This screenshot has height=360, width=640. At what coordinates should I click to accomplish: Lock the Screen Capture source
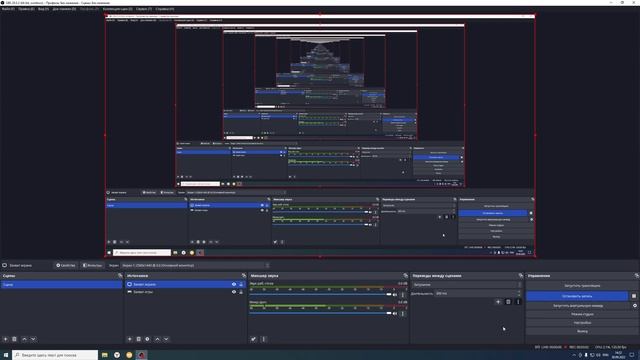[x=241, y=284]
